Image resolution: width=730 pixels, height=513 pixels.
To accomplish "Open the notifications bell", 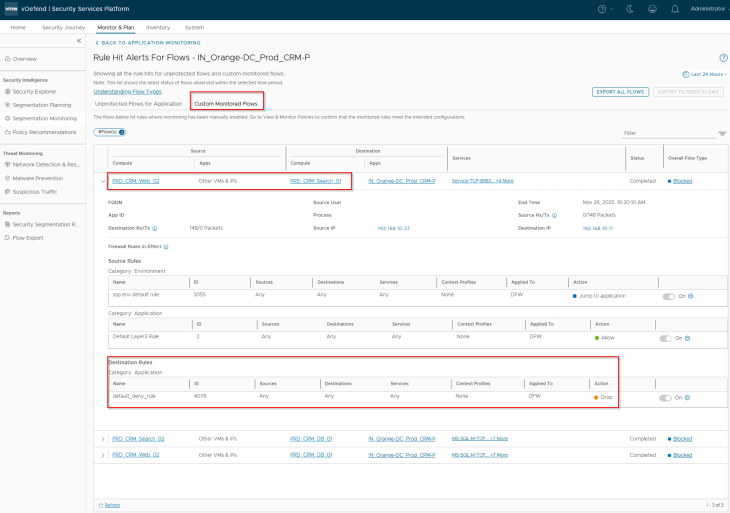I will coord(675,8).
